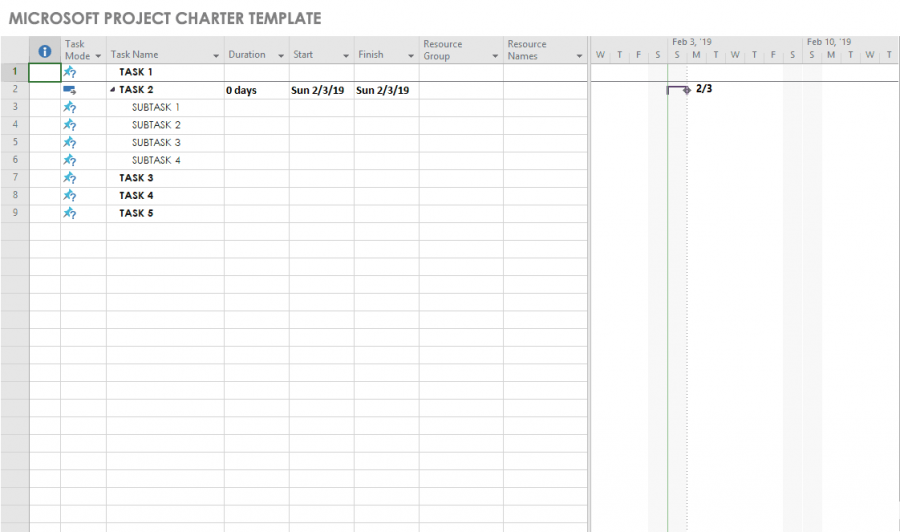Click the Finish column header label
This screenshot has width=900, height=532.
[x=371, y=55]
